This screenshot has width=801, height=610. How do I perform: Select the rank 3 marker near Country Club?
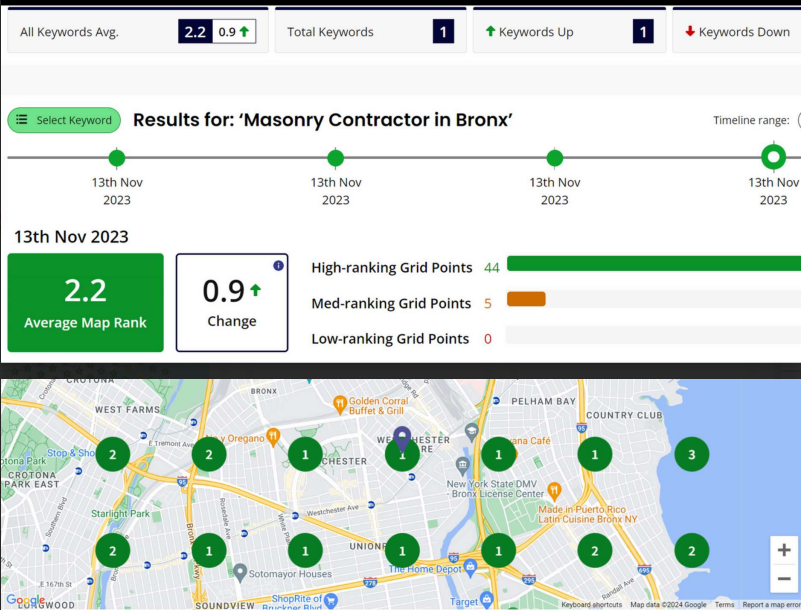click(691, 454)
